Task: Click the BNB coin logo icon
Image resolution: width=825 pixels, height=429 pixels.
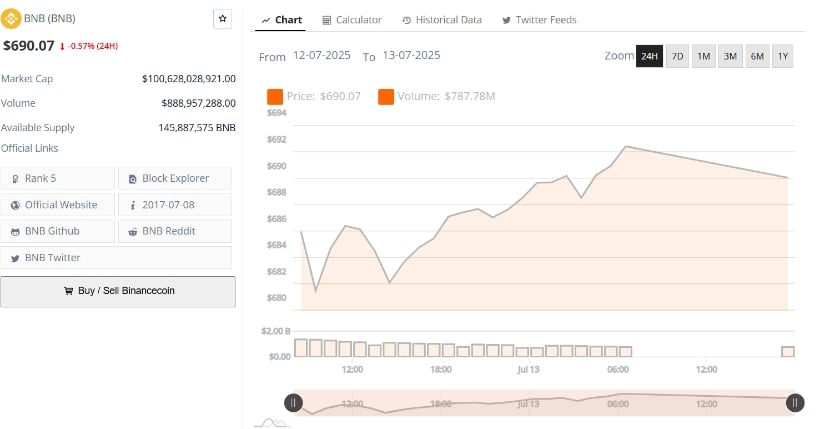Action: coord(11,18)
